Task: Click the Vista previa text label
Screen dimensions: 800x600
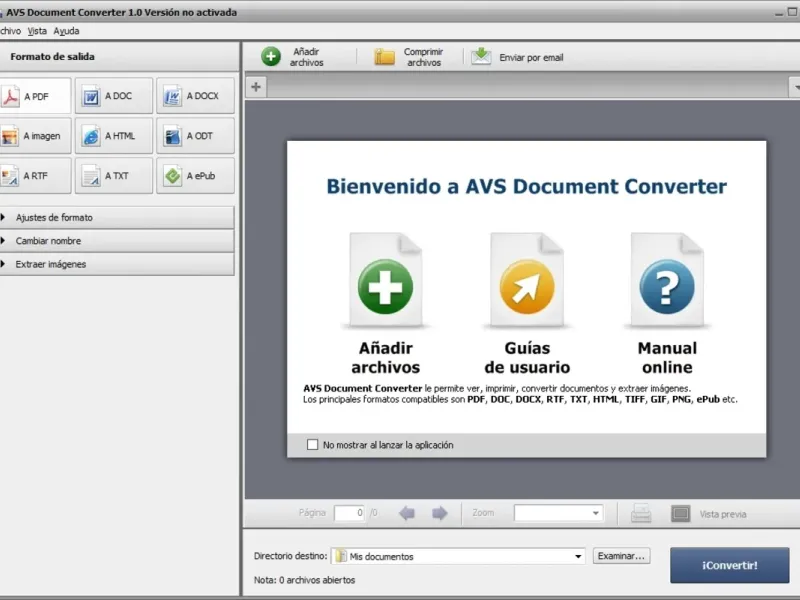Action: (x=722, y=514)
